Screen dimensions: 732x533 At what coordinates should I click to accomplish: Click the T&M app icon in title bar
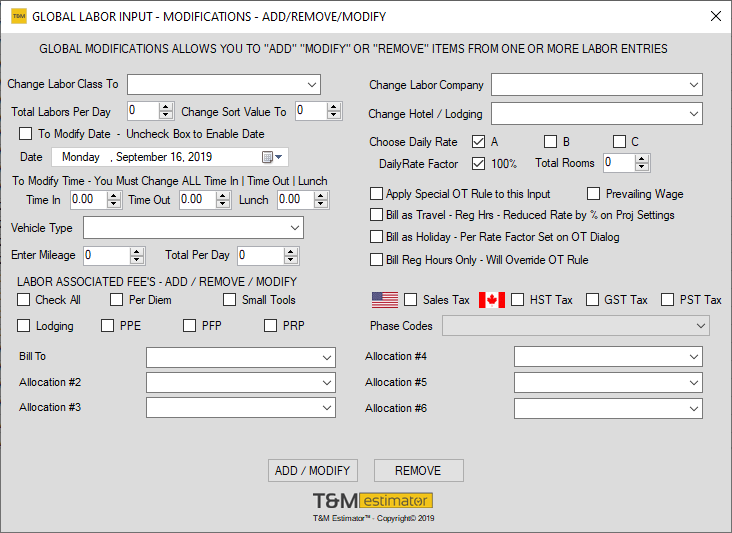pyautogui.click(x=19, y=16)
